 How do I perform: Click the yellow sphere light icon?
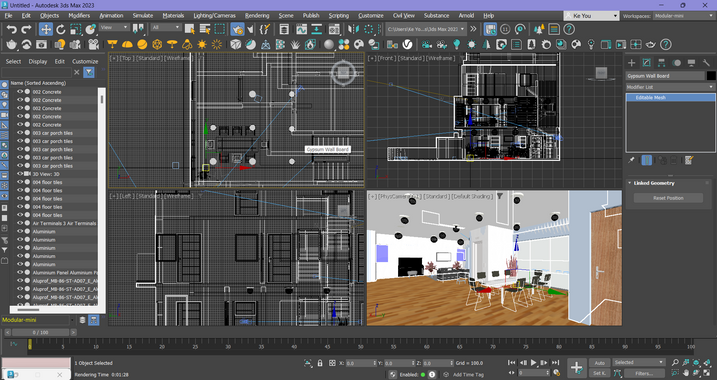tap(142, 44)
